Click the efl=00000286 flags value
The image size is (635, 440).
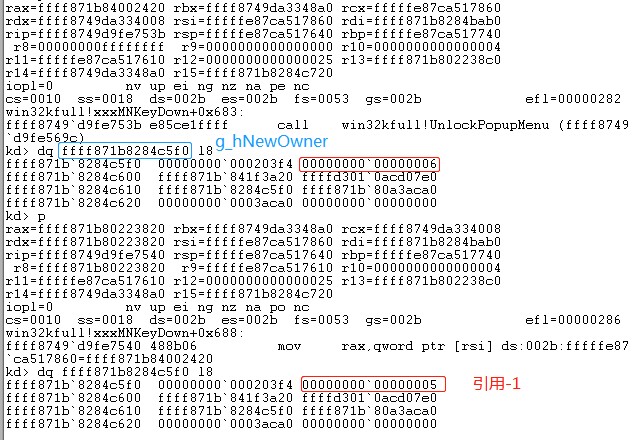[x=573, y=320]
